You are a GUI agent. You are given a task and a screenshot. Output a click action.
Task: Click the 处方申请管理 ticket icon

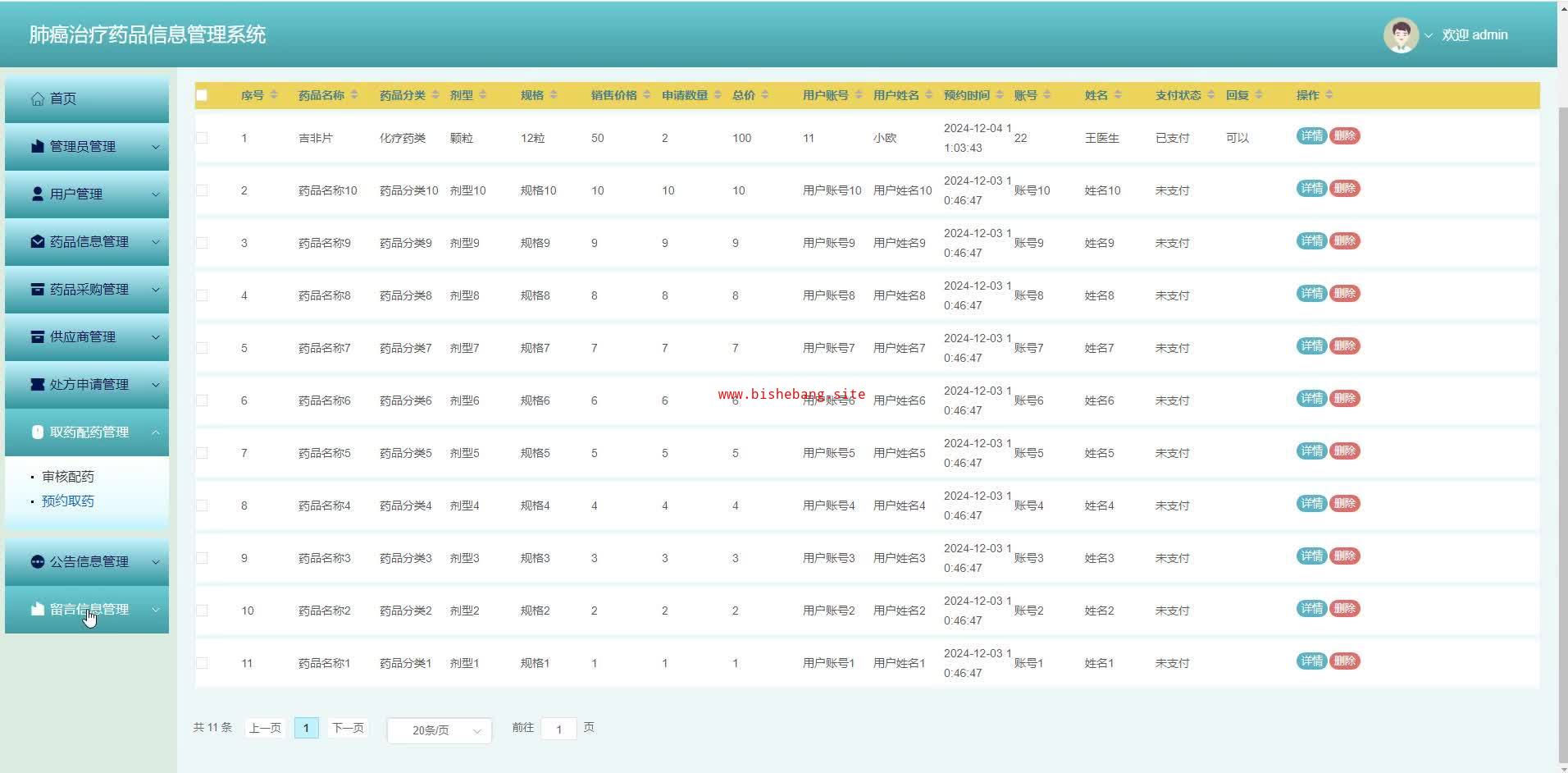click(37, 384)
